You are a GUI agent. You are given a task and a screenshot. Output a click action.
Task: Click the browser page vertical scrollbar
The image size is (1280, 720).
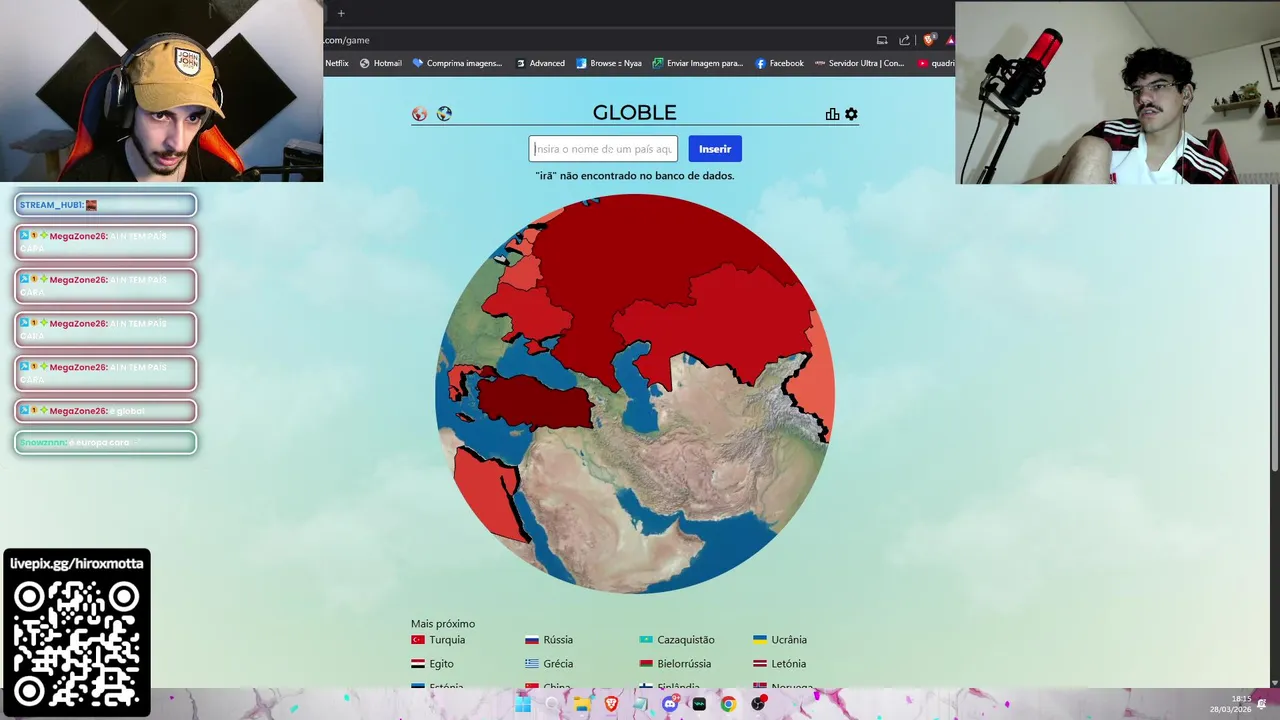click(1274, 330)
